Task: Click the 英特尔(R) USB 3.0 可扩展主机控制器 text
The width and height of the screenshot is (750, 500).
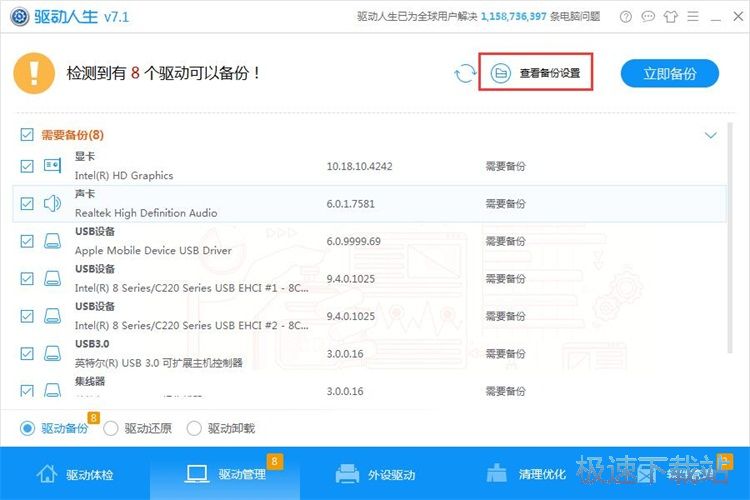Action: point(158,363)
